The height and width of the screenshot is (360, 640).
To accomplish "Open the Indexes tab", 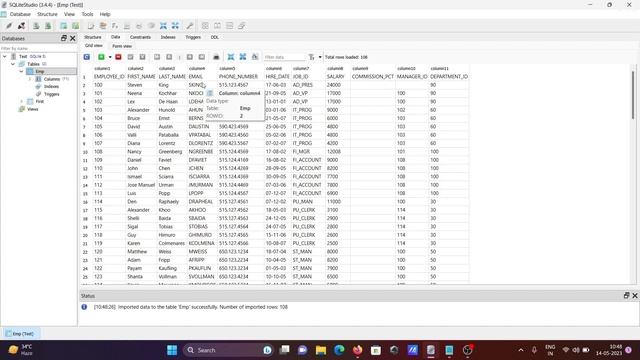I will [168, 37].
